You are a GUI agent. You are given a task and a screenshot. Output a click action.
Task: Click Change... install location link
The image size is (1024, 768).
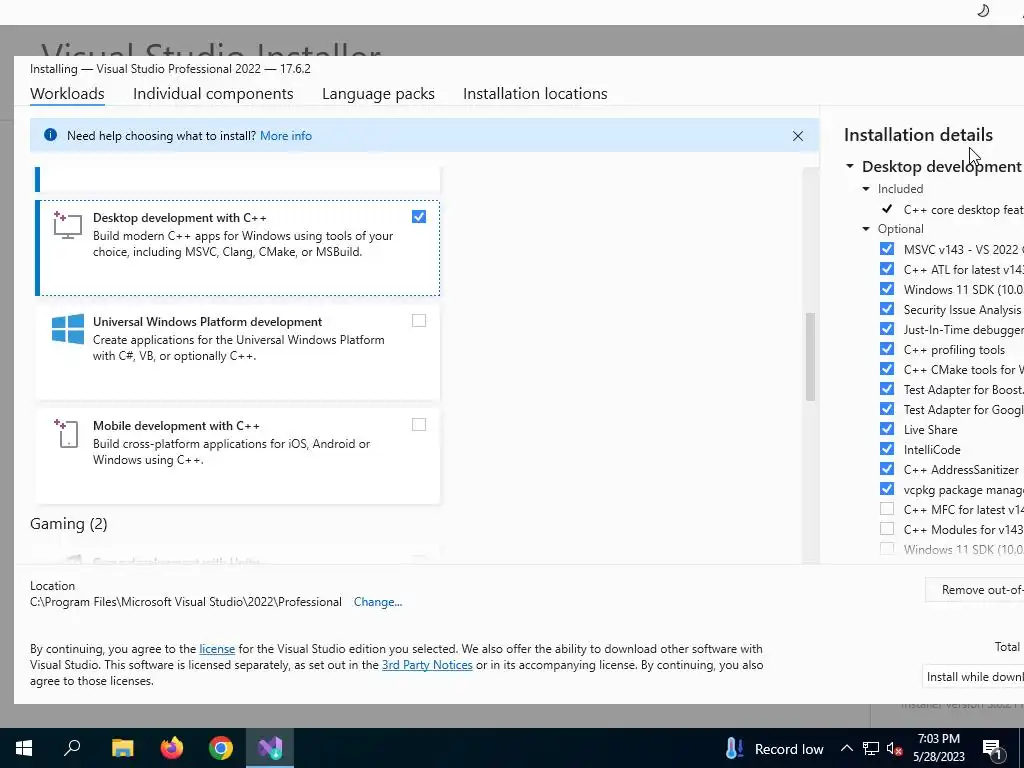[x=377, y=602]
